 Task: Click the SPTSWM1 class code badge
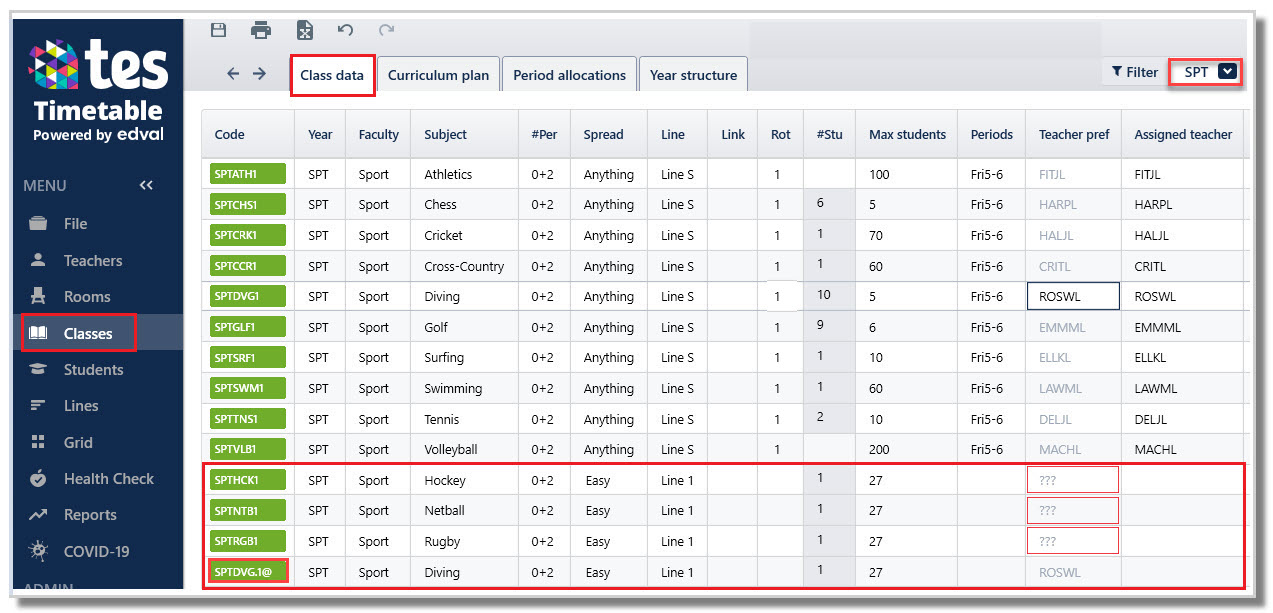(x=248, y=388)
